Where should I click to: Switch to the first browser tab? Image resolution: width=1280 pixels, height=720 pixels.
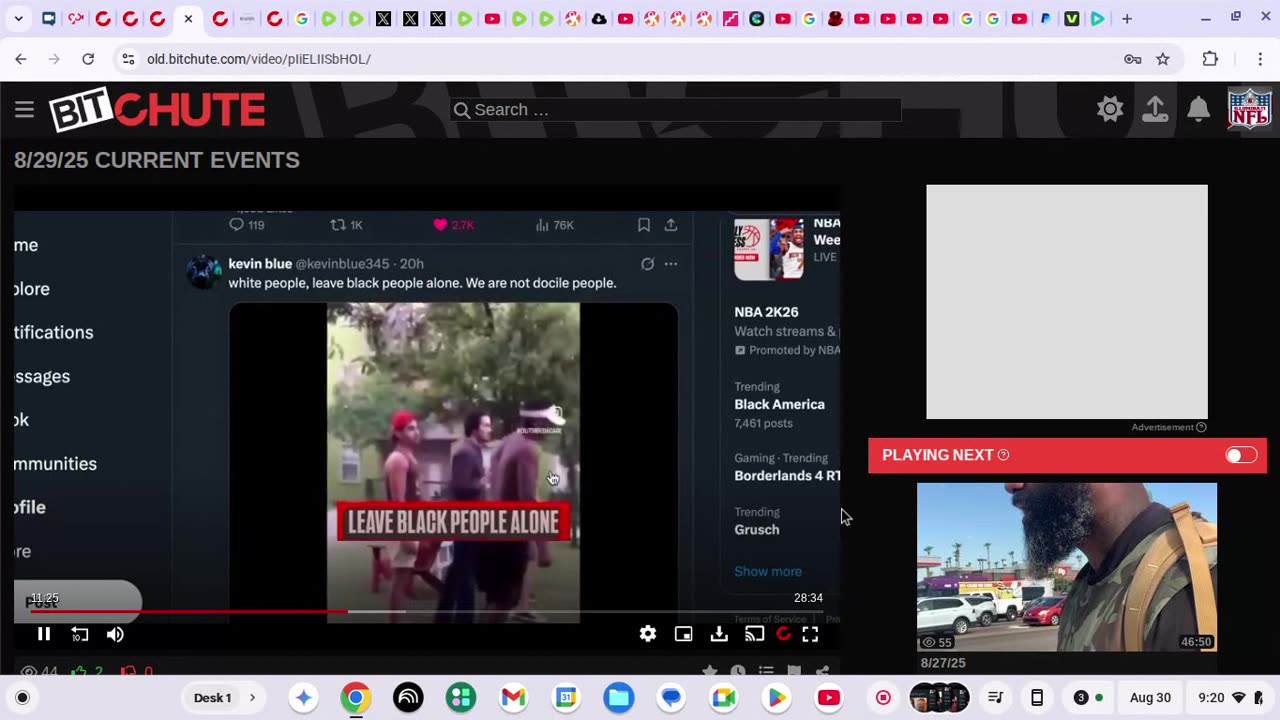[48, 19]
